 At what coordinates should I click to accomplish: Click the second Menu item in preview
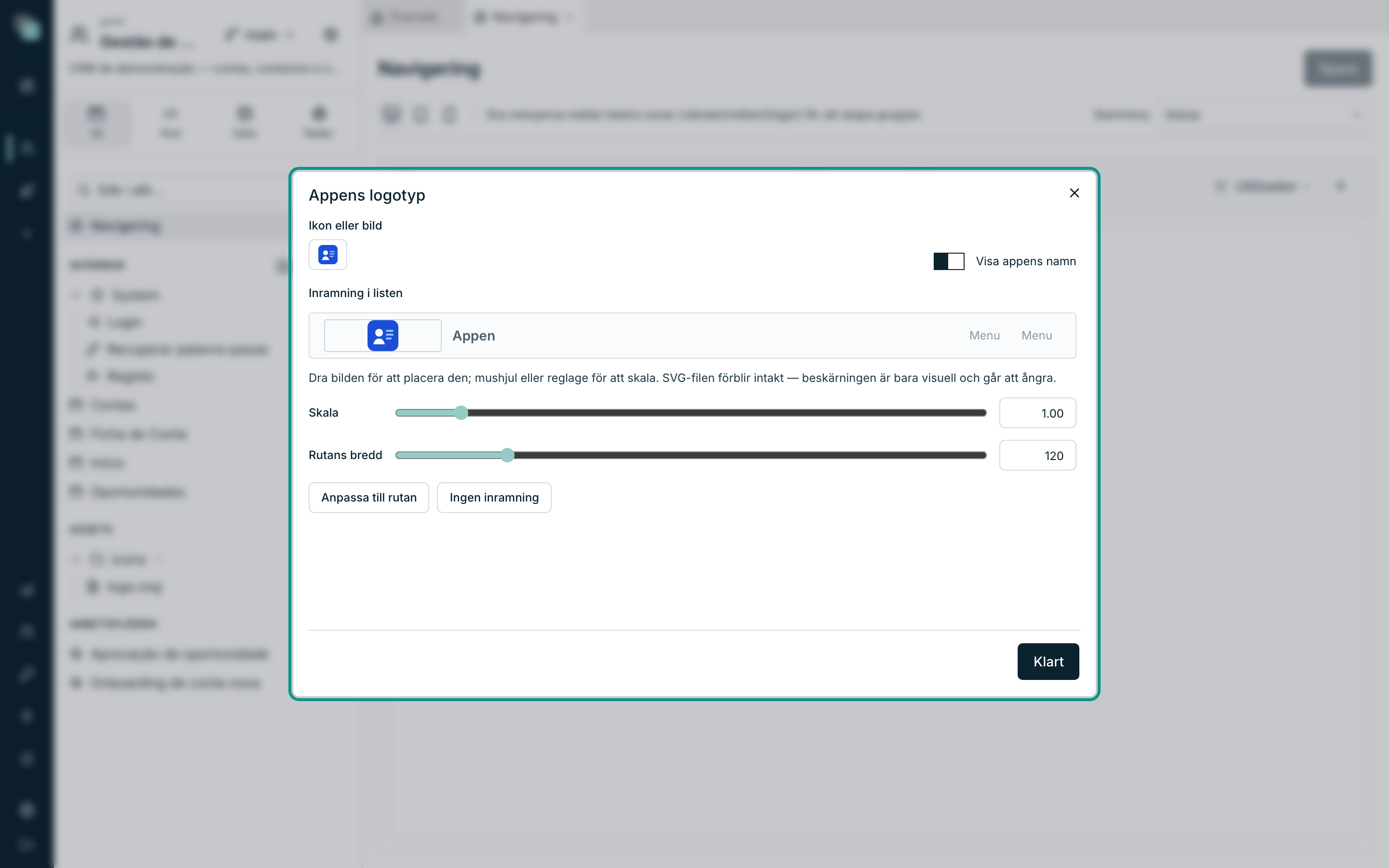pos(1036,335)
